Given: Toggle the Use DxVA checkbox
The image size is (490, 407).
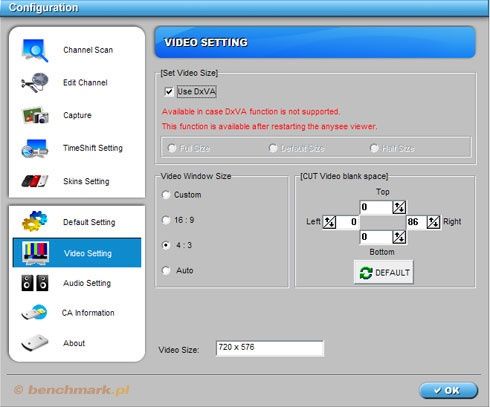Looking at the screenshot, I should pyautogui.click(x=169, y=91).
